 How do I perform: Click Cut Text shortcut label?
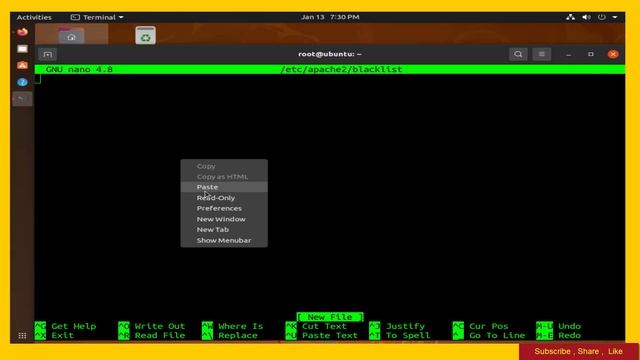(x=324, y=326)
